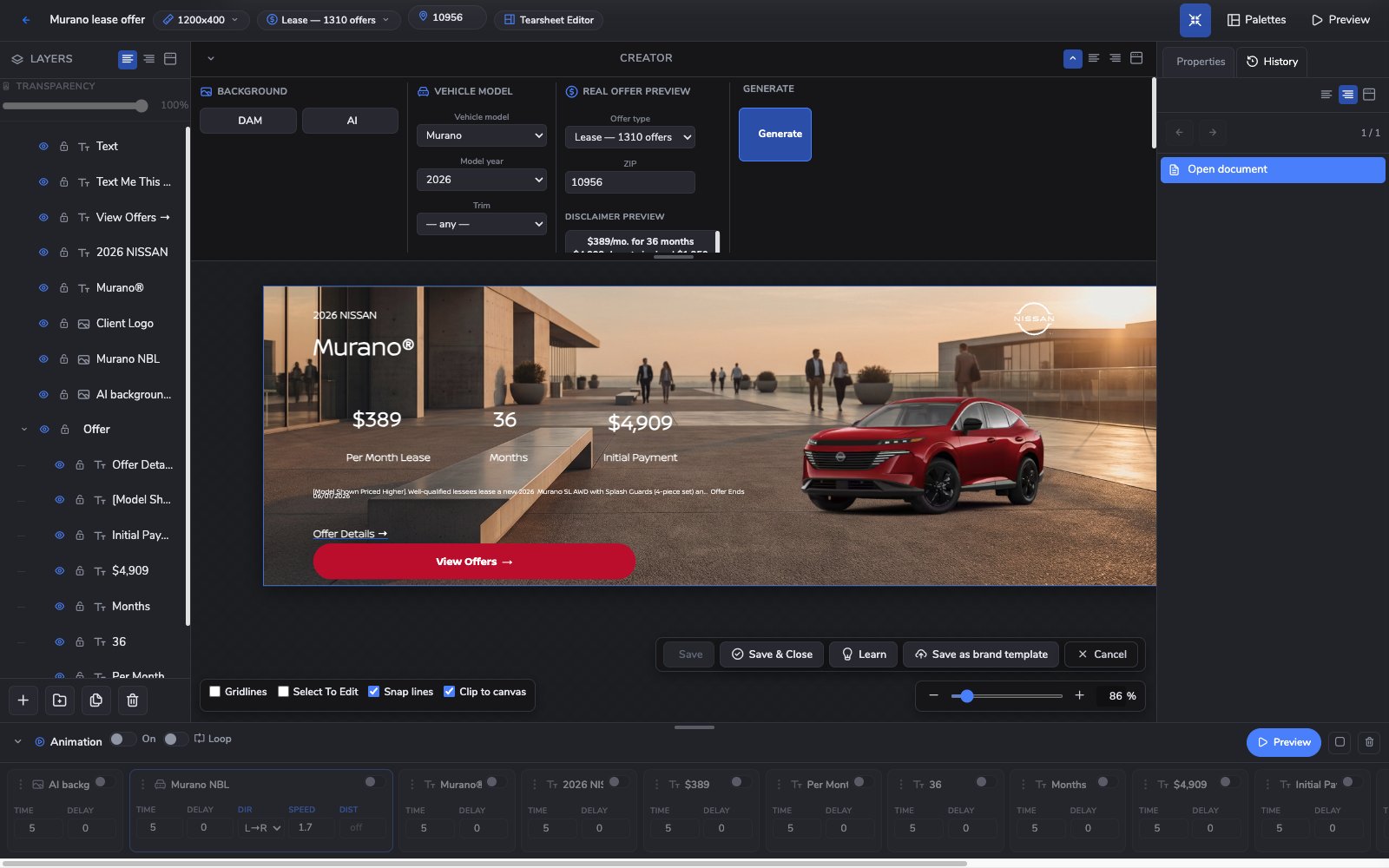Enable Select To Edit checkbox

pos(283,692)
